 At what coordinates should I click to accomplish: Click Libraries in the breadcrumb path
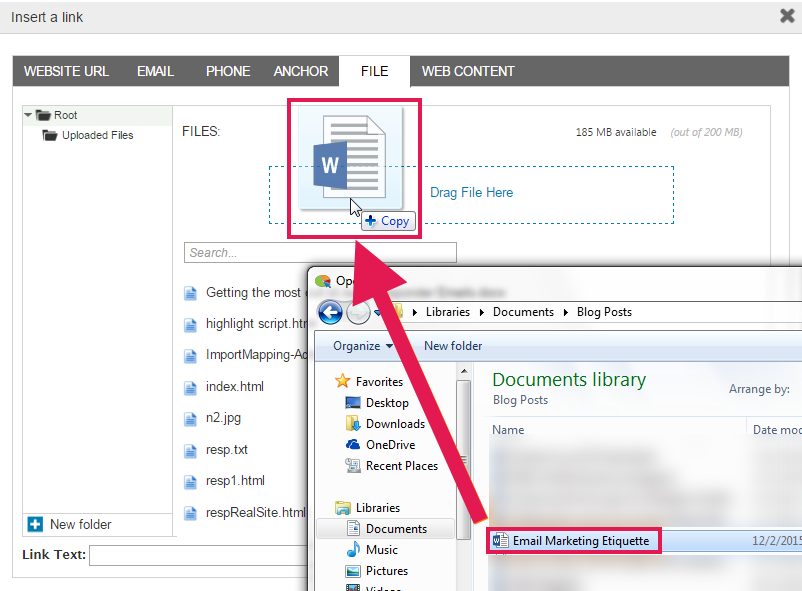[x=448, y=312]
